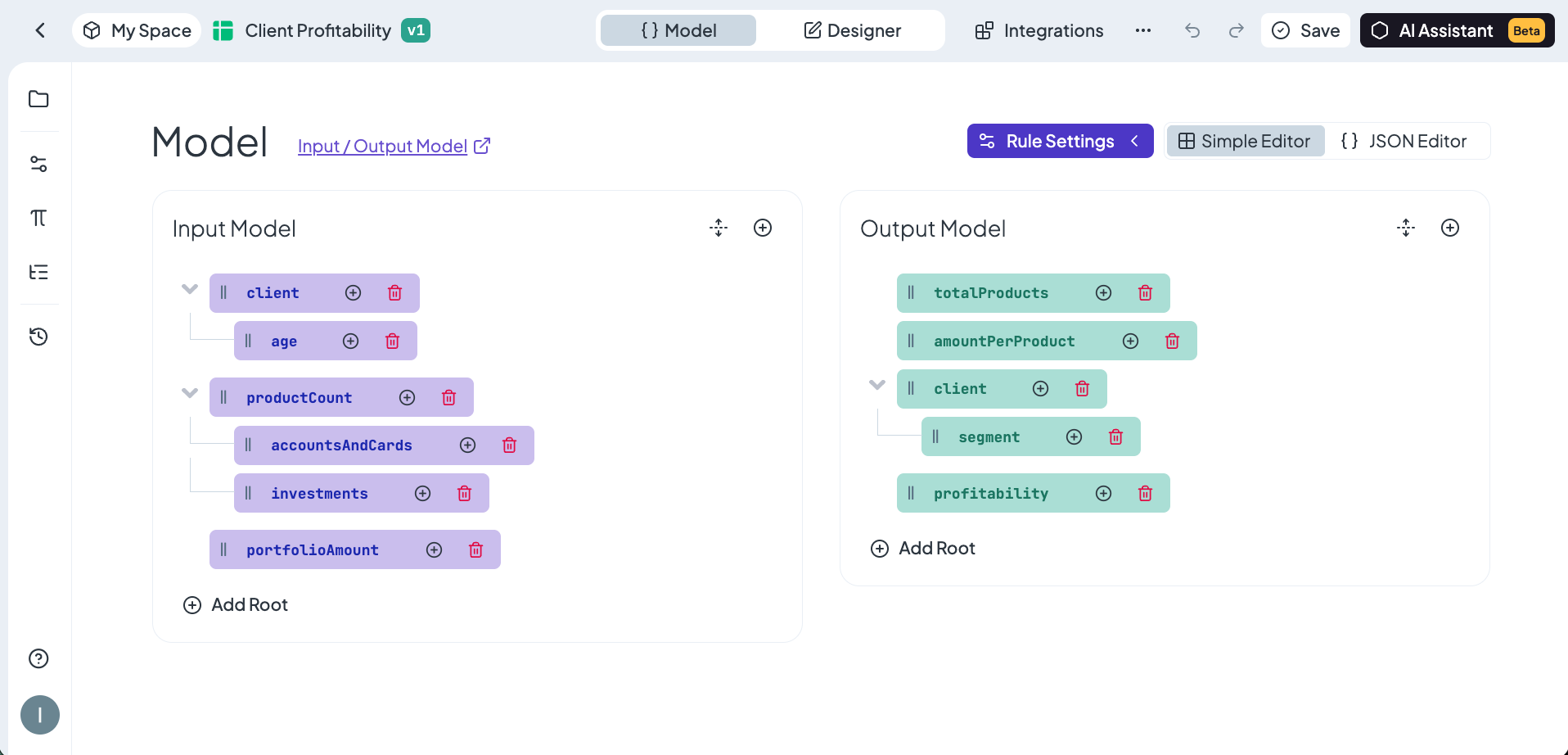Add child to accountsAndCards node
This screenshot has width=1568, height=755.
coord(467,445)
